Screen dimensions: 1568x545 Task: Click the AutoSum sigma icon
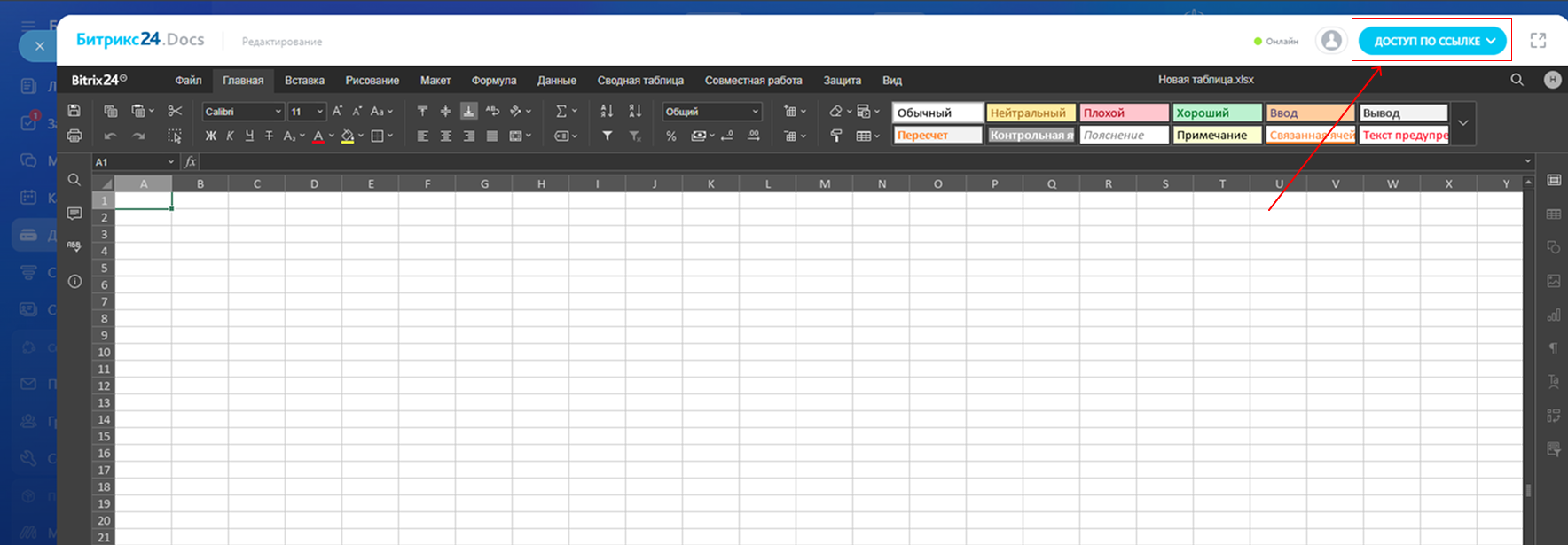point(561,111)
